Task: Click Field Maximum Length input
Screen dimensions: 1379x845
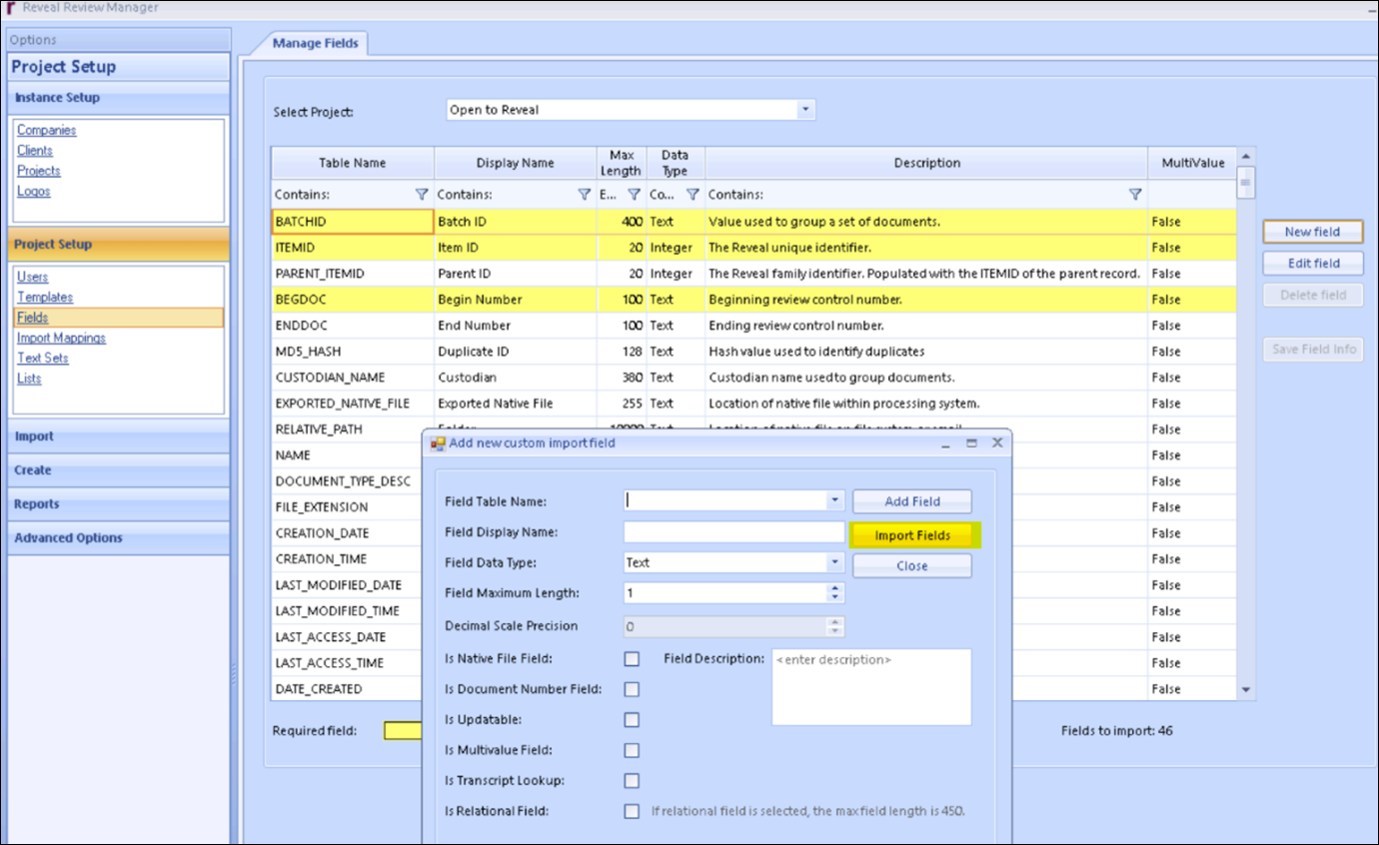Action: pyautogui.click(x=726, y=593)
